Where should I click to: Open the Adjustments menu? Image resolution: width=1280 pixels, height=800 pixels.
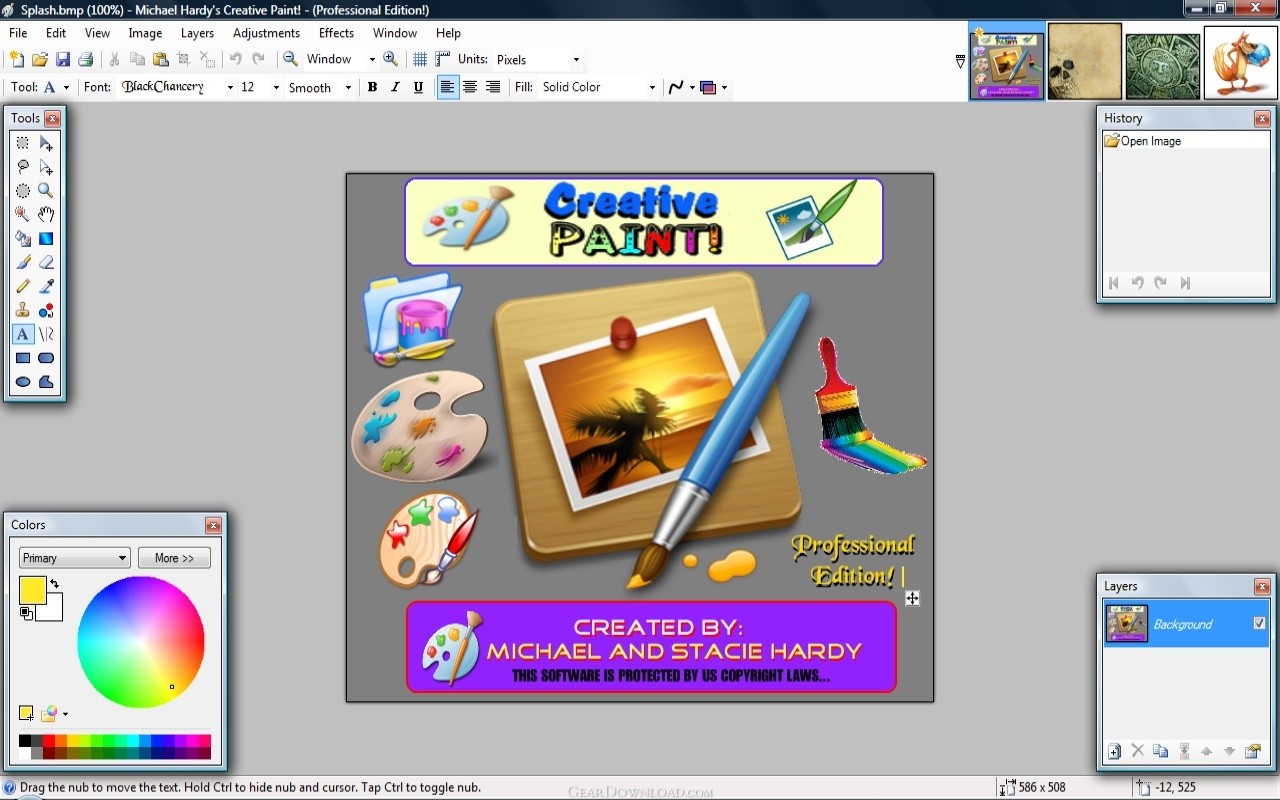[x=266, y=33]
